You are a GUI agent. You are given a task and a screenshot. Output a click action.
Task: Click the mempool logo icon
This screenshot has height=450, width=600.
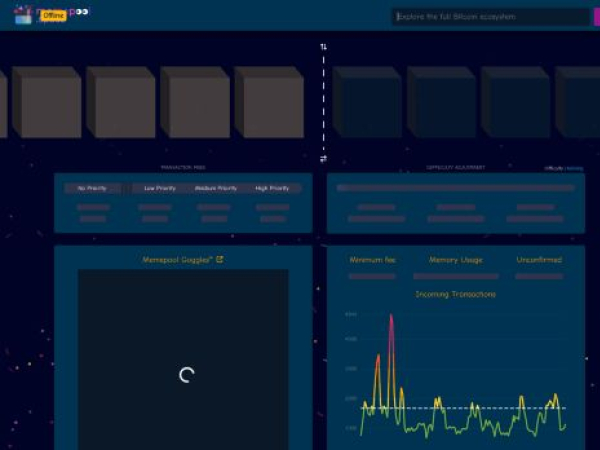pyautogui.click(x=22, y=14)
